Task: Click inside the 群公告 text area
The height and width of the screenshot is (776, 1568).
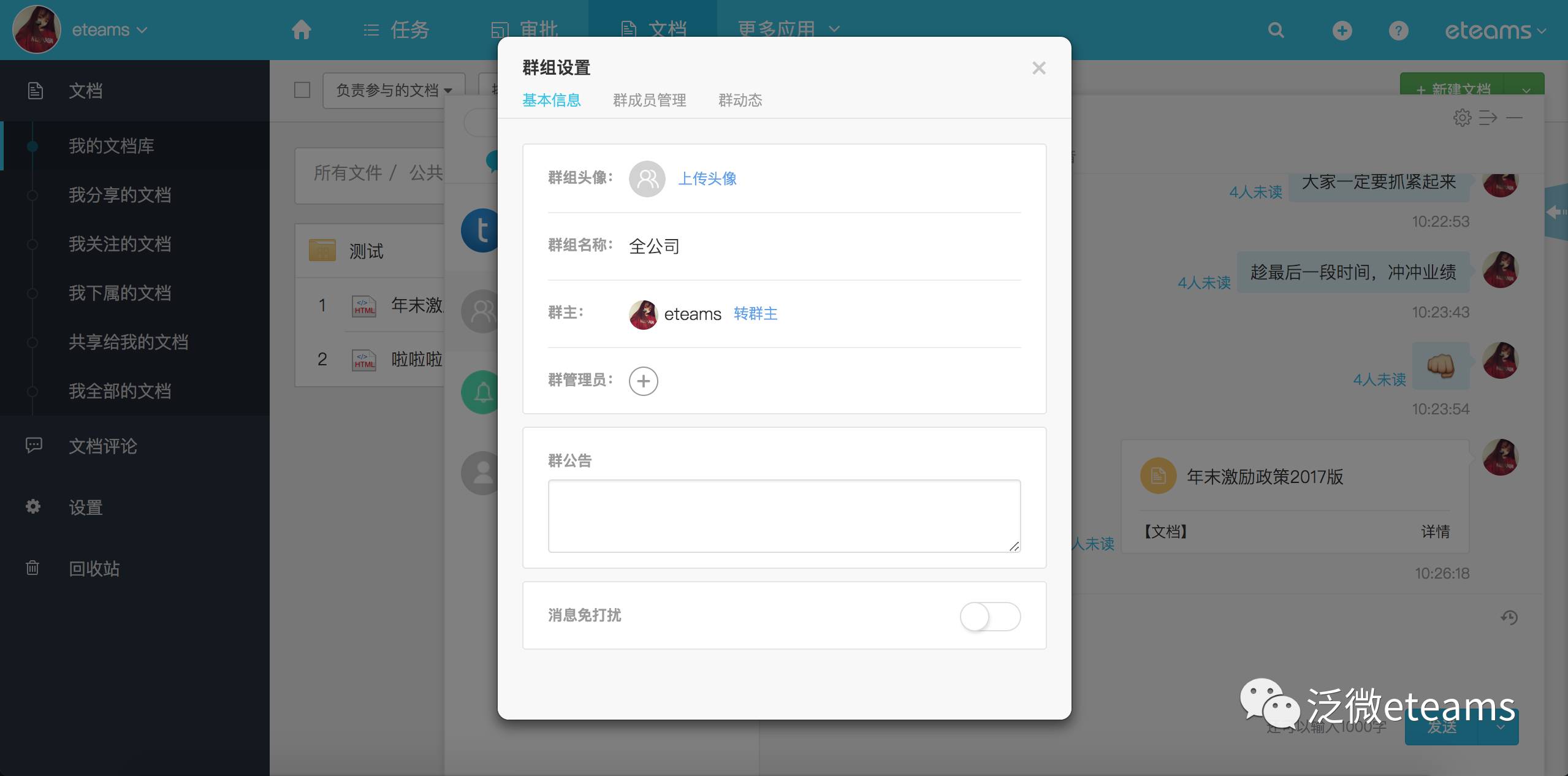Action: (x=783, y=515)
